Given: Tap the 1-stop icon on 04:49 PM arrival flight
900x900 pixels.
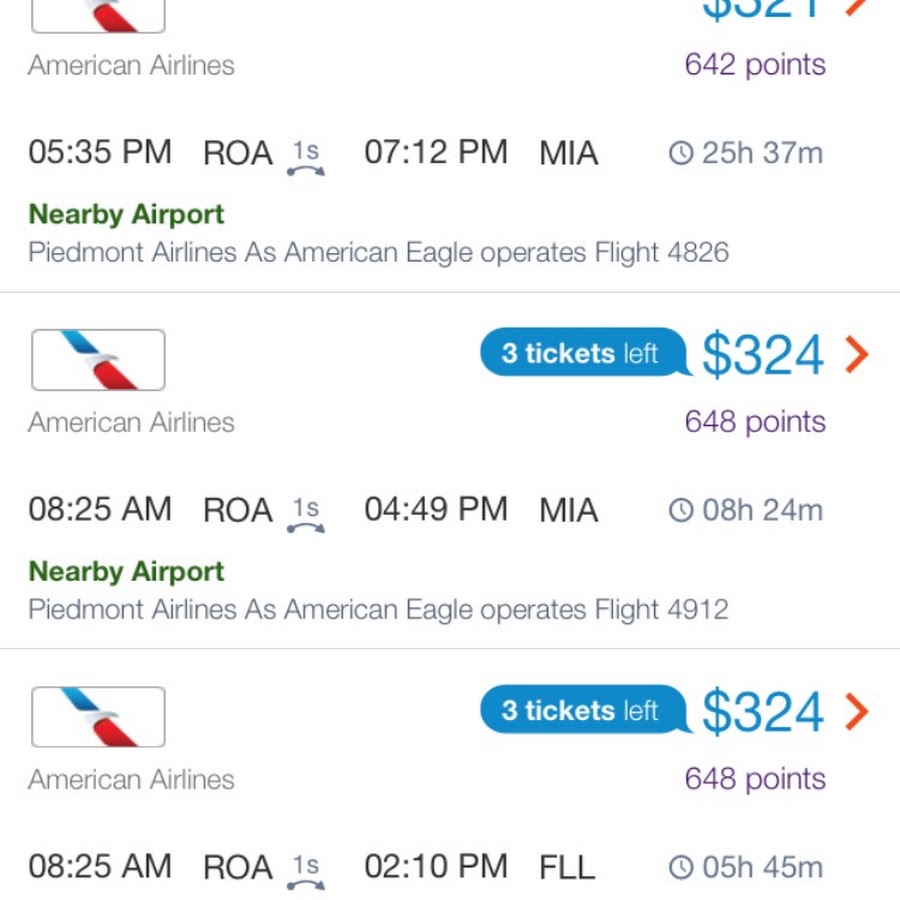Looking at the screenshot, I should coord(306,515).
